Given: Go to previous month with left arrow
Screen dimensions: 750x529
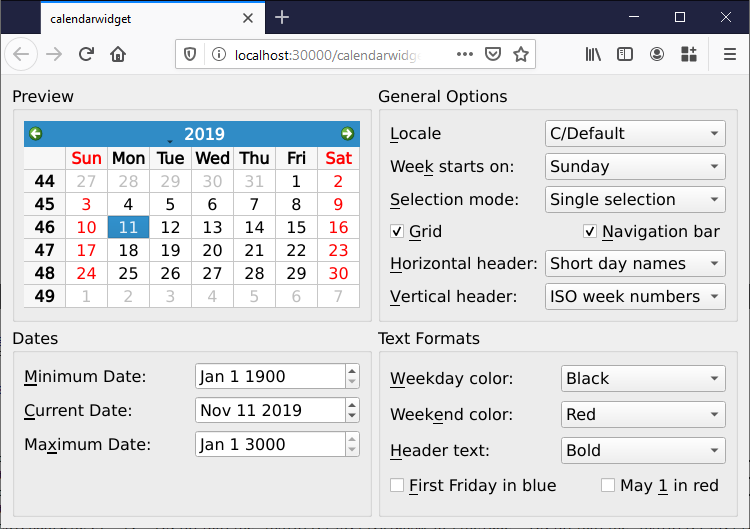Looking at the screenshot, I should pyautogui.click(x=36, y=134).
